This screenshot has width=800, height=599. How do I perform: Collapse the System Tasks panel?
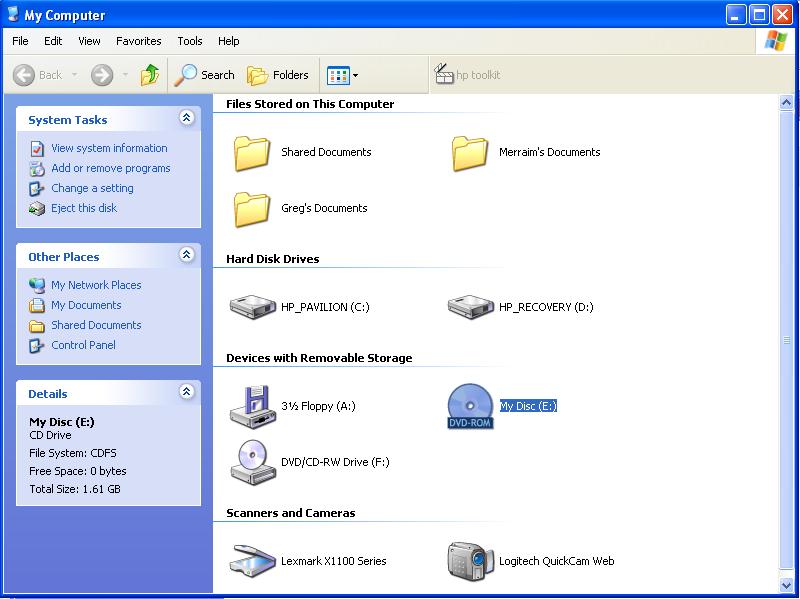[x=187, y=118]
